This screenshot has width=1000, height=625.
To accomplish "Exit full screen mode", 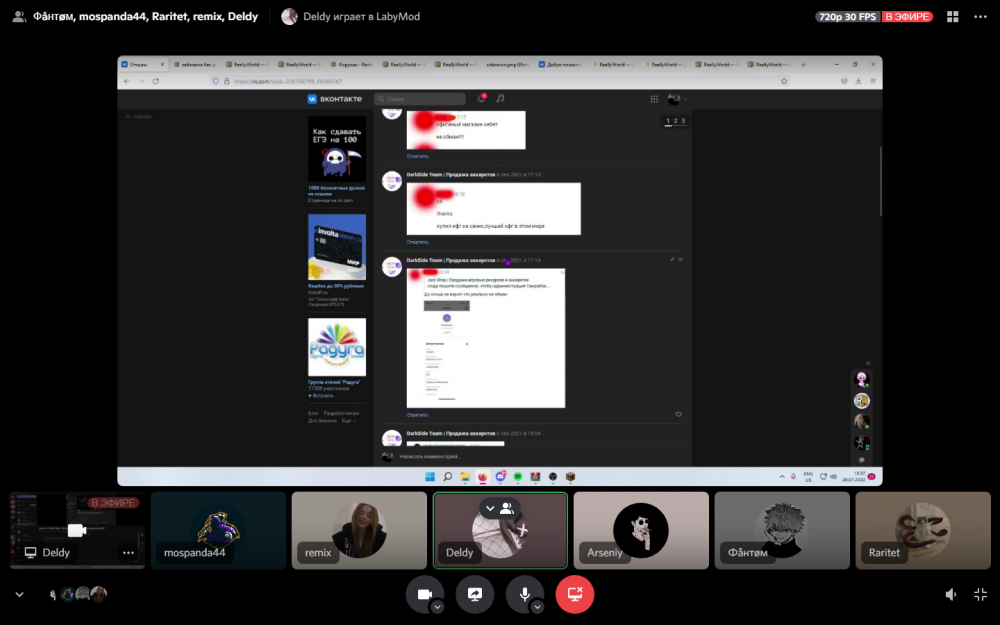I will 980,594.
